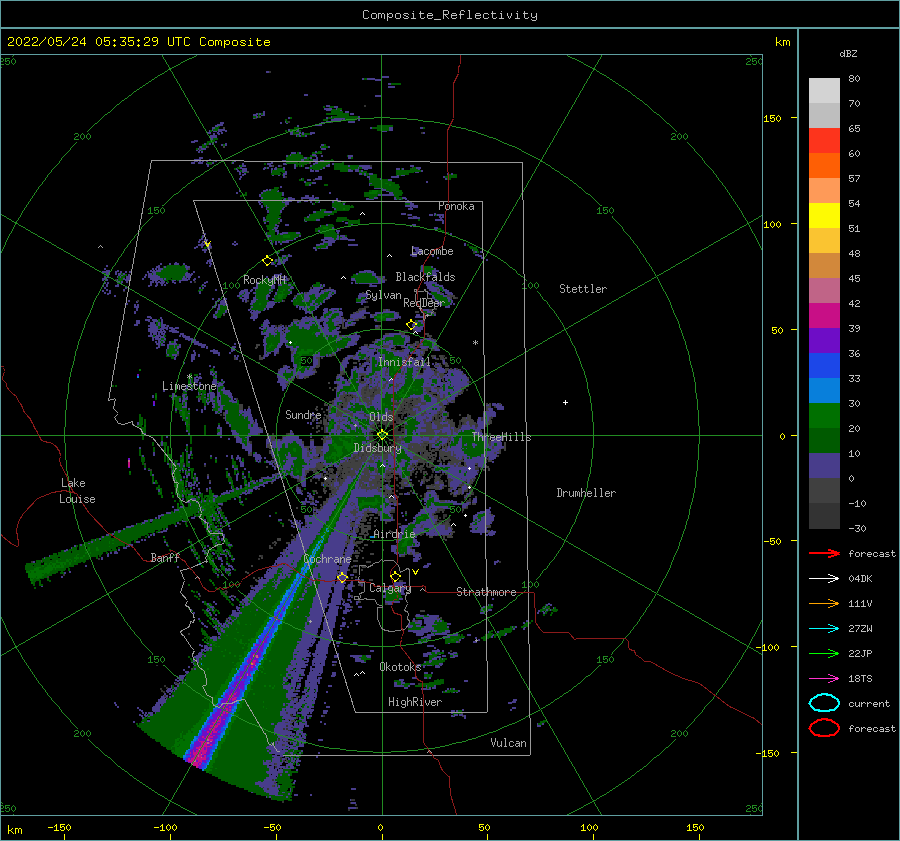900x841 pixels.
Task: Click the Vulcan town label
Action: point(508,743)
